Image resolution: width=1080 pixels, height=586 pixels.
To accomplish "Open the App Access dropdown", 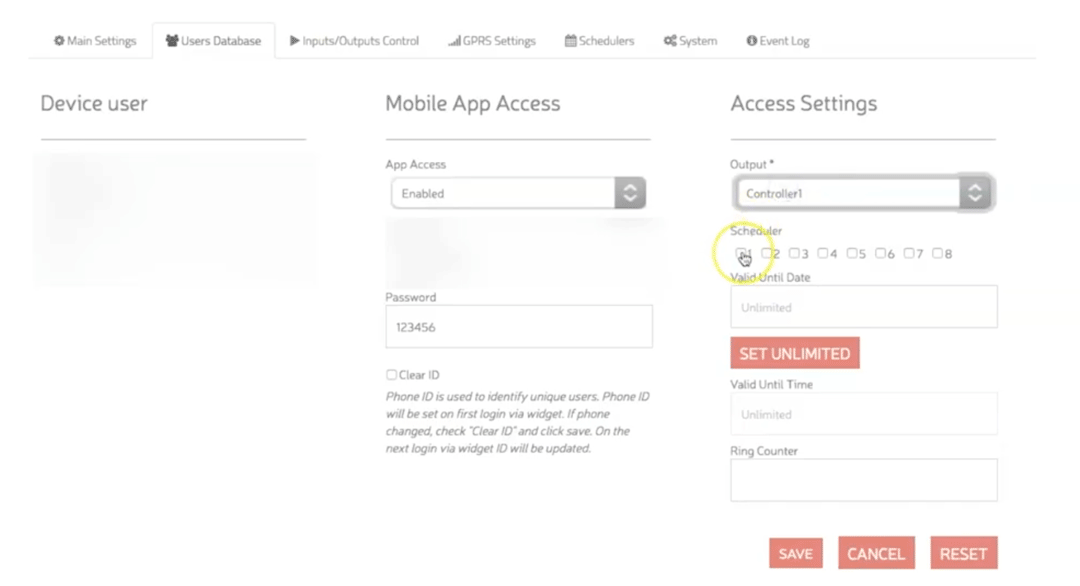I will pyautogui.click(x=518, y=193).
